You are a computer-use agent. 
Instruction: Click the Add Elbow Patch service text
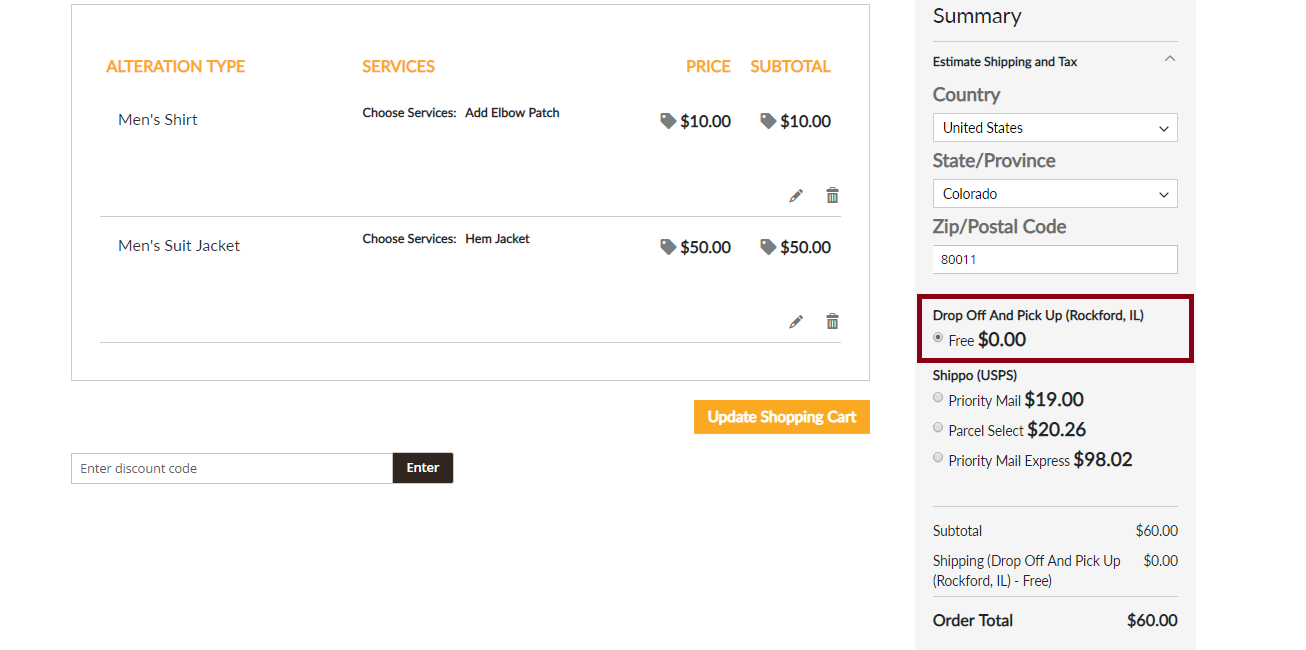tap(512, 113)
